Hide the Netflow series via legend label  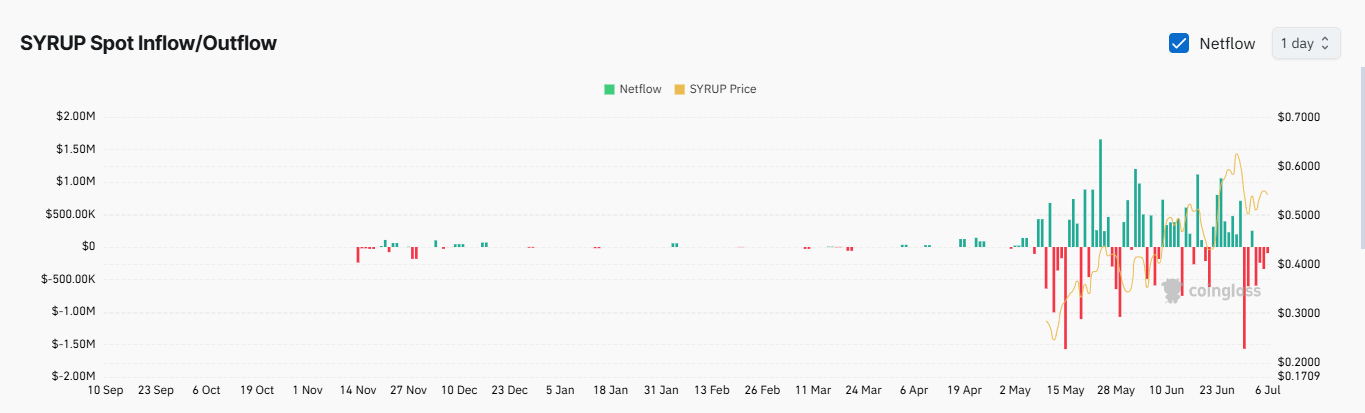tap(640, 89)
